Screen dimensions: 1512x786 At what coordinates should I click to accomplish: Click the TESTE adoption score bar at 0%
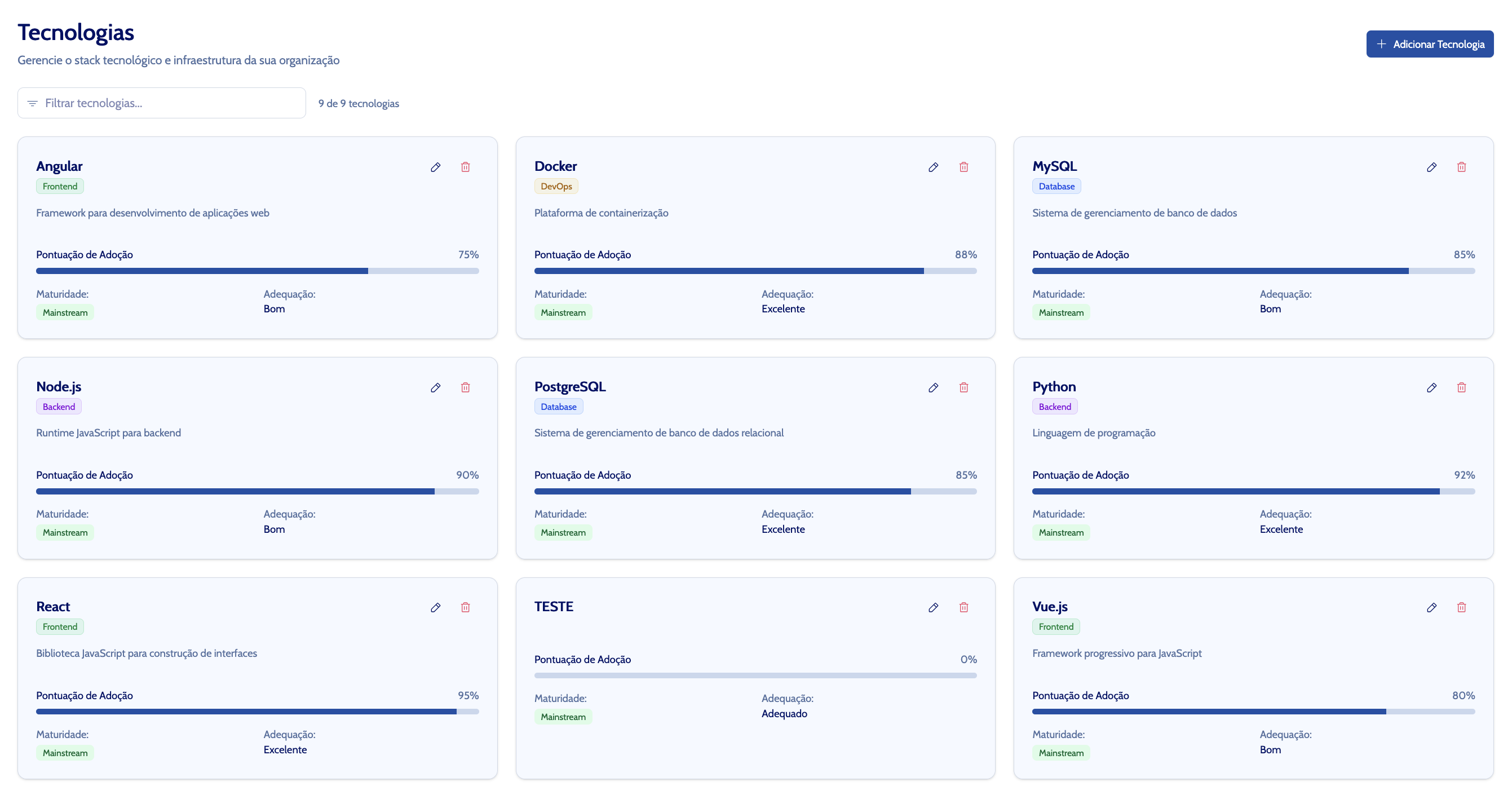click(x=755, y=675)
